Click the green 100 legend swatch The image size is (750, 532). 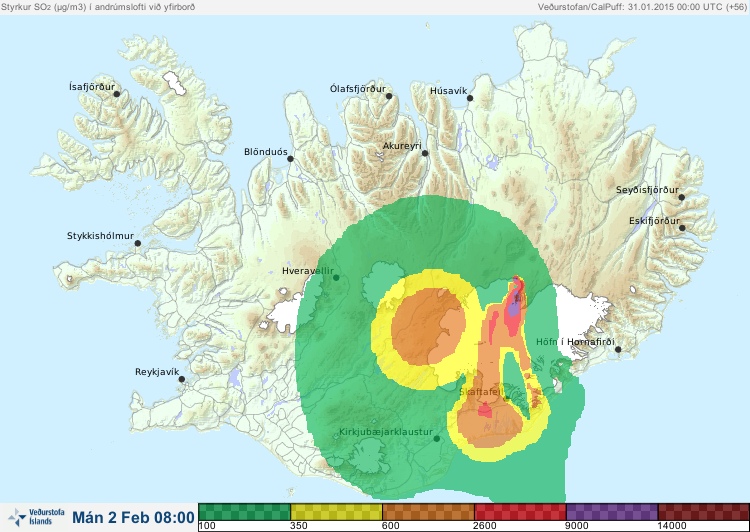[x=244, y=512]
